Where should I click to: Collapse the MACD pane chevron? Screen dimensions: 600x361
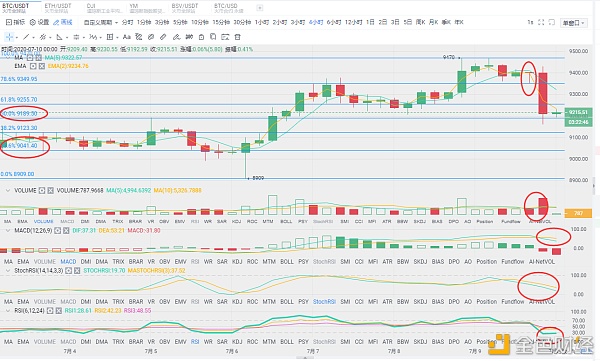(x=7, y=230)
